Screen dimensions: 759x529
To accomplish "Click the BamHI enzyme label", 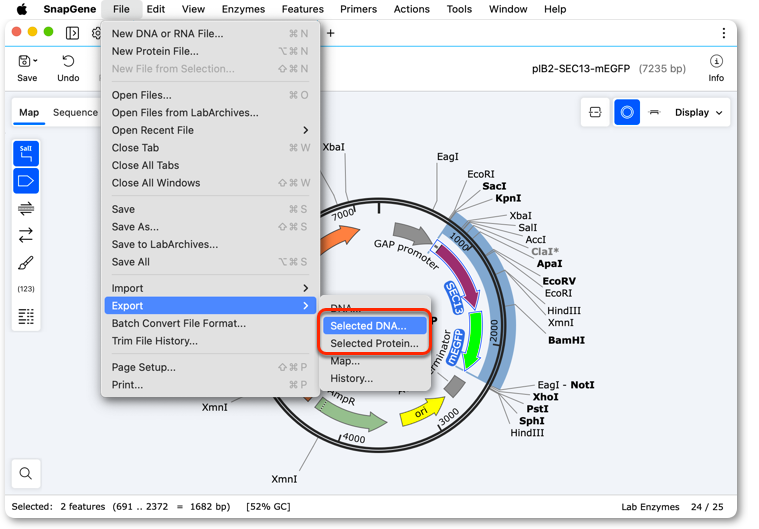I will (566, 340).
